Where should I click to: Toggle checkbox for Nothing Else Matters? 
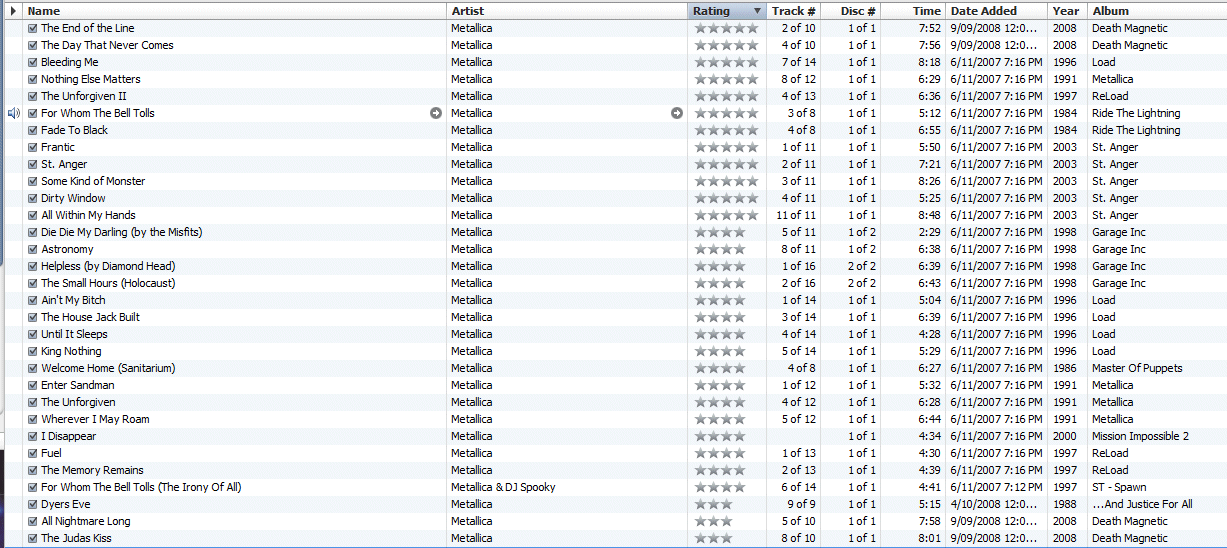[x=33, y=79]
